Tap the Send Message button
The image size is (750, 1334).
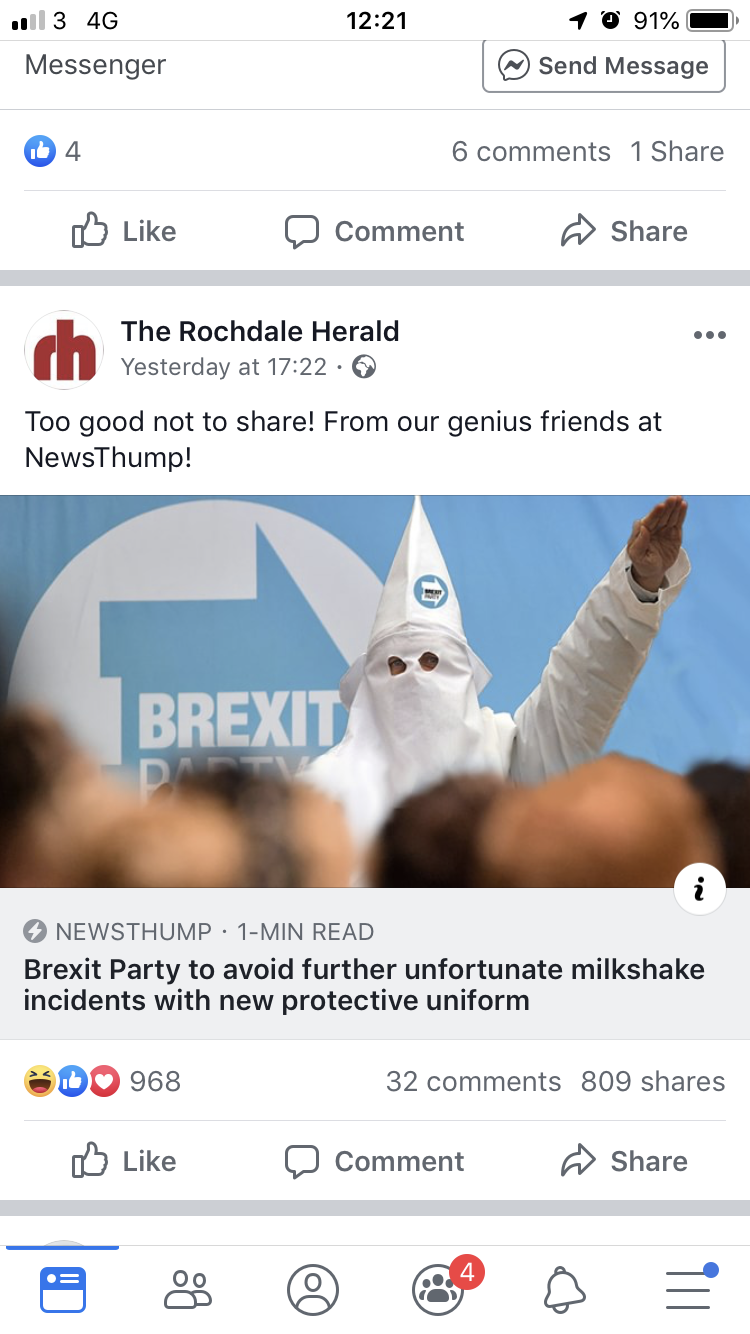[604, 66]
